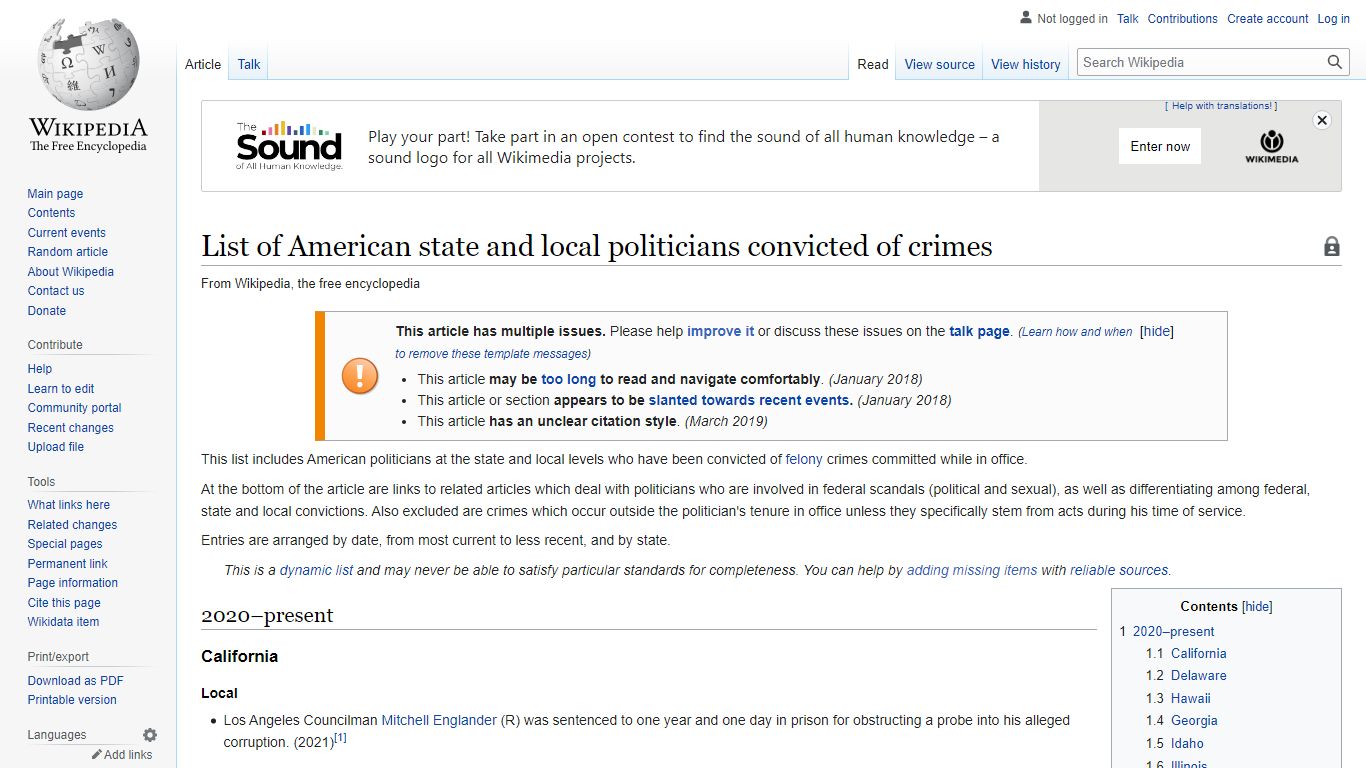This screenshot has height=768, width=1366.
Task: Click adding missing items link
Action: click(972, 570)
